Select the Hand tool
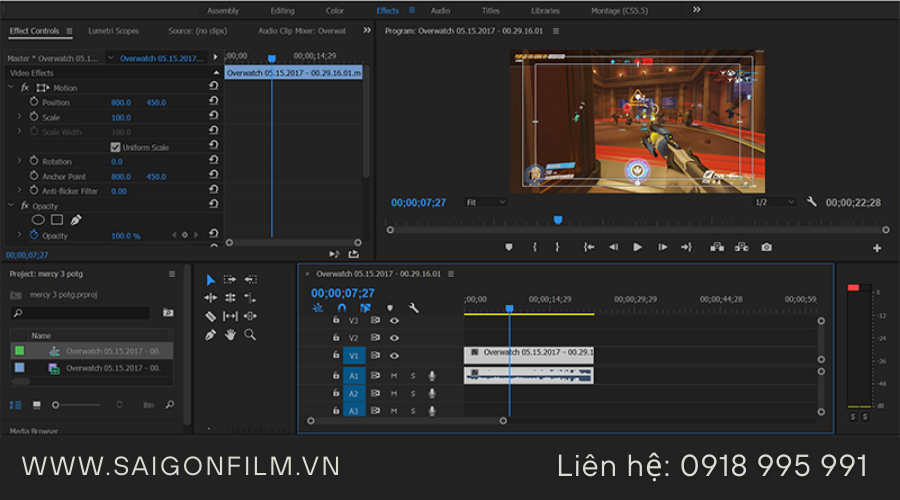Viewport: 900px width, 500px height. coord(230,335)
